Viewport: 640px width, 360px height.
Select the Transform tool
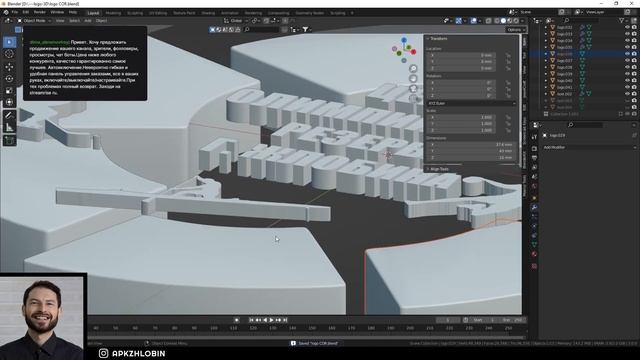point(9,102)
